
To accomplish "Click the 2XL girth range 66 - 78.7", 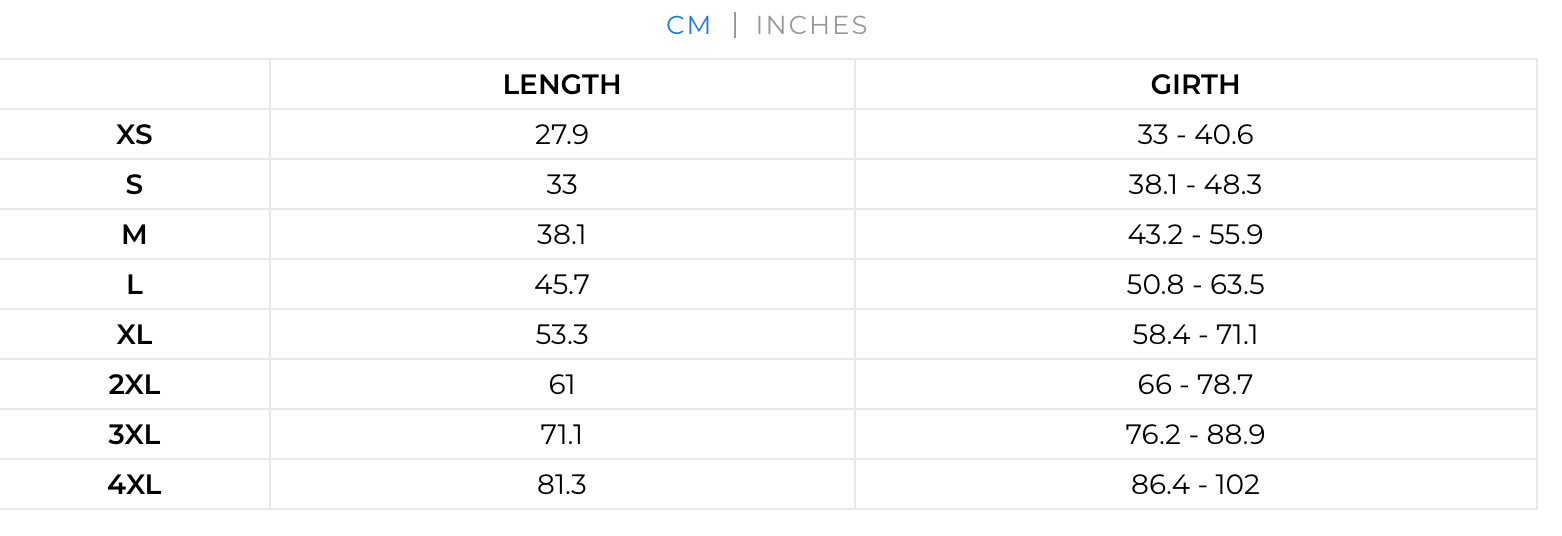I will point(1195,385).
